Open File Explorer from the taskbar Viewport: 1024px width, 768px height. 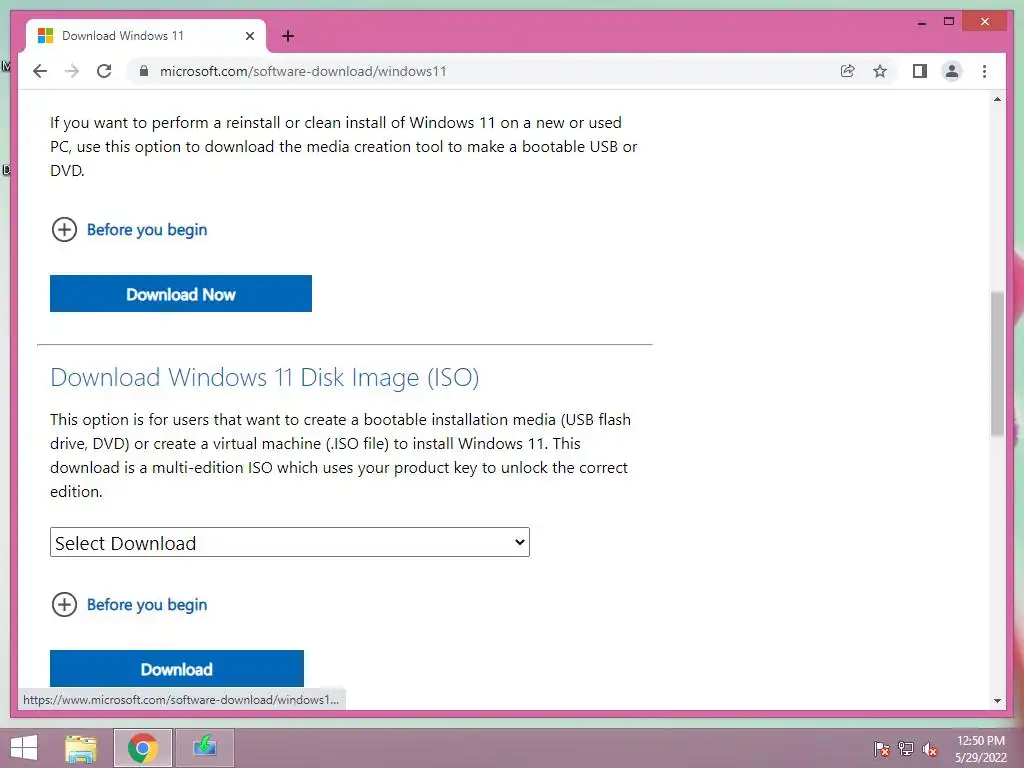pos(81,748)
